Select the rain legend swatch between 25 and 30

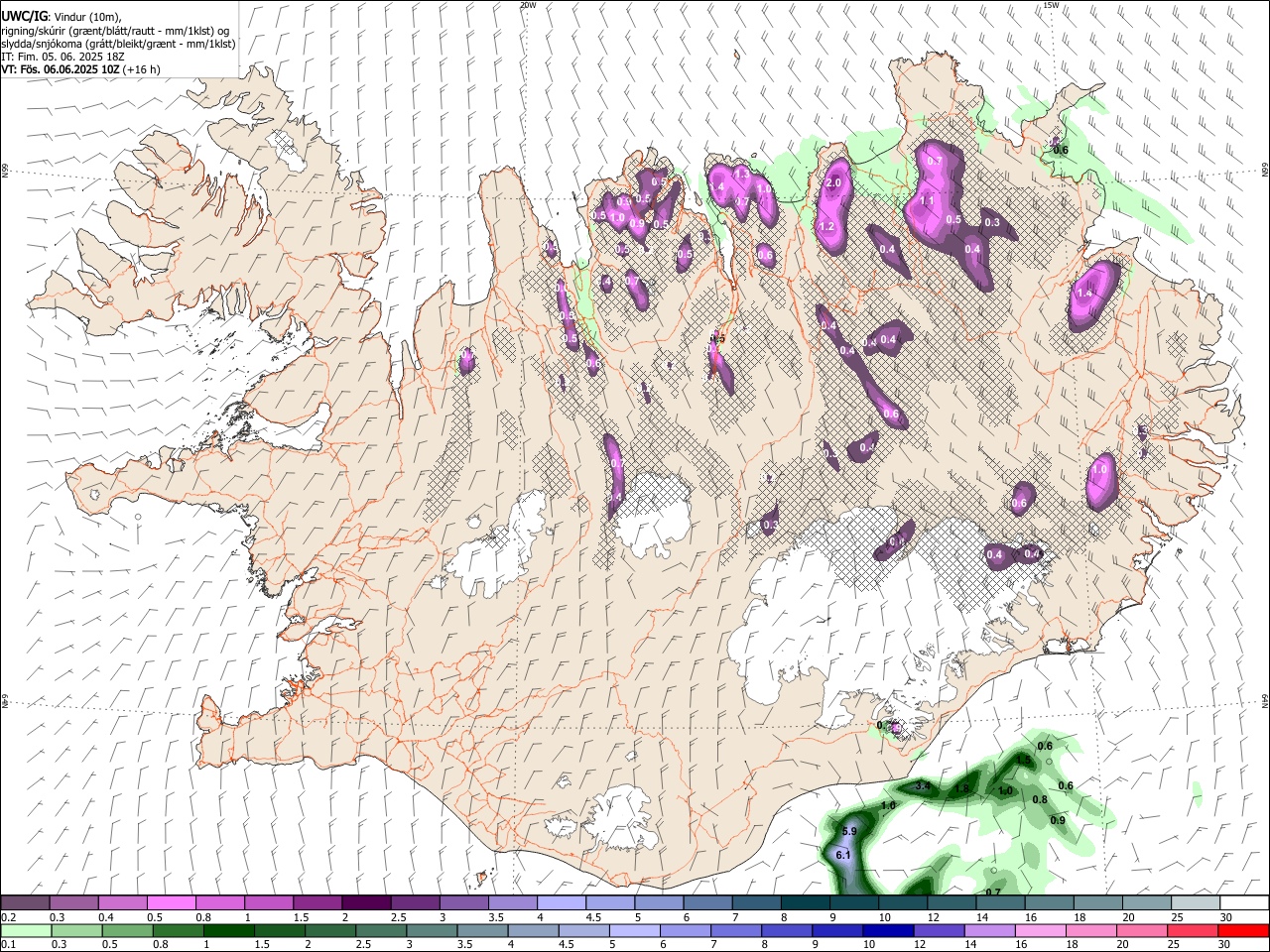1194,931
